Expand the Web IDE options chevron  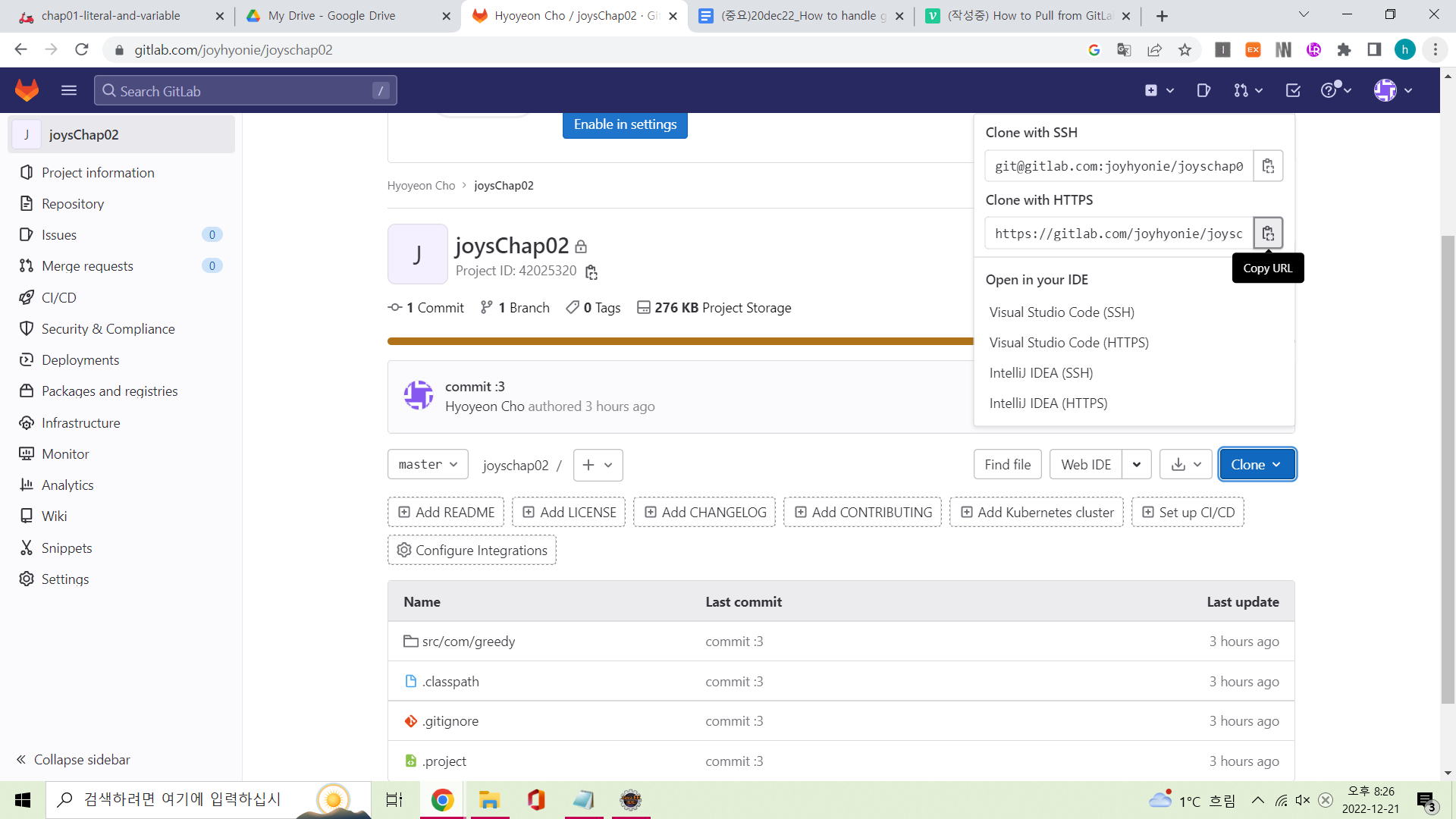(1136, 463)
